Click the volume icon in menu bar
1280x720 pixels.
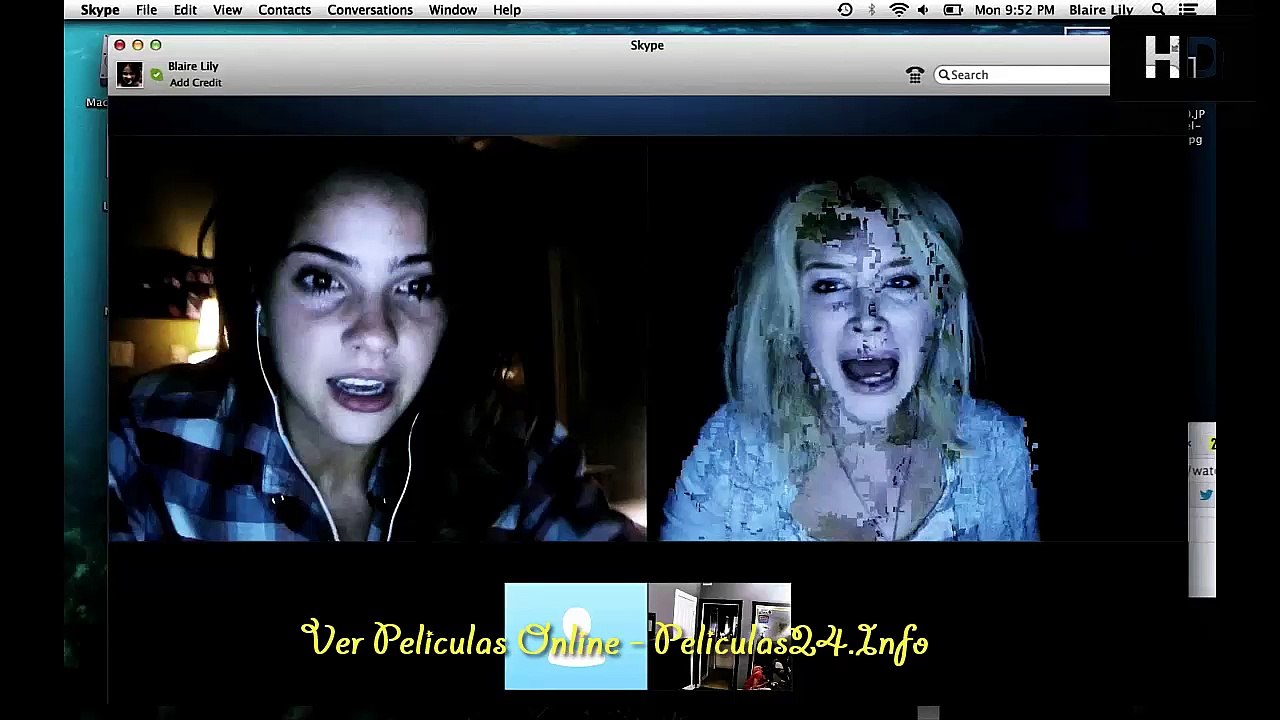(923, 10)
